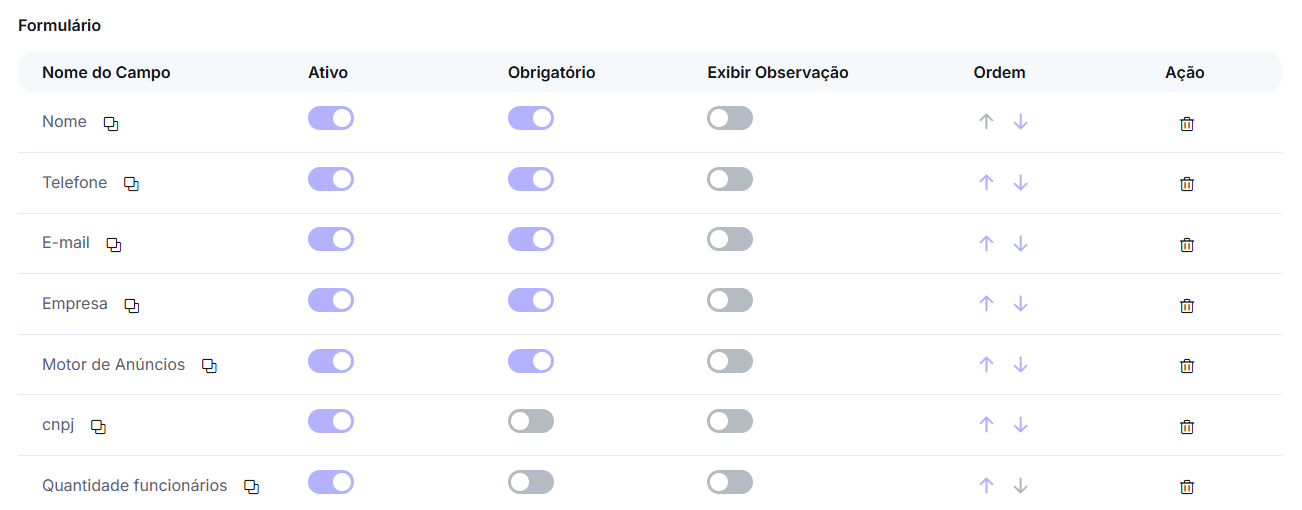Move the Telefone field down
Screen dimensions: 1302x510
pos(1020,183)
